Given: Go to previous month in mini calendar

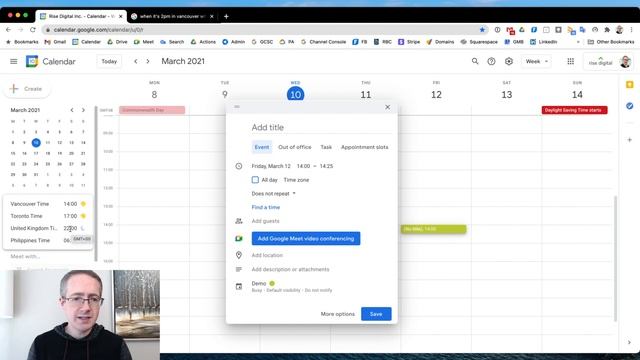Looking at the screenshot, I should click(x=72, y=110).
